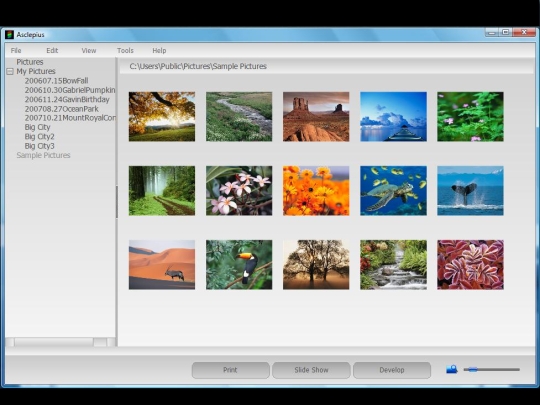Viewport: 540px width, 405px height.
Task: Click the Develop button
Action: 392,370
